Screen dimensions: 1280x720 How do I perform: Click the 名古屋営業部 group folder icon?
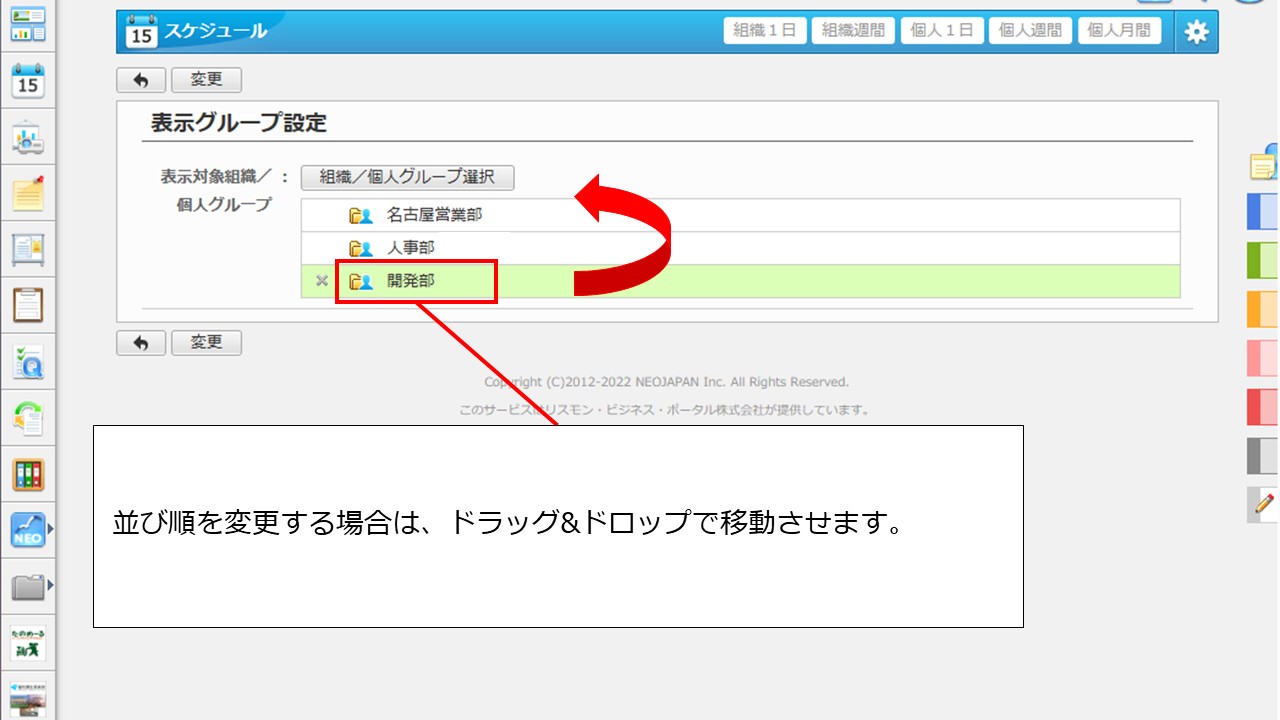[360, 215]
